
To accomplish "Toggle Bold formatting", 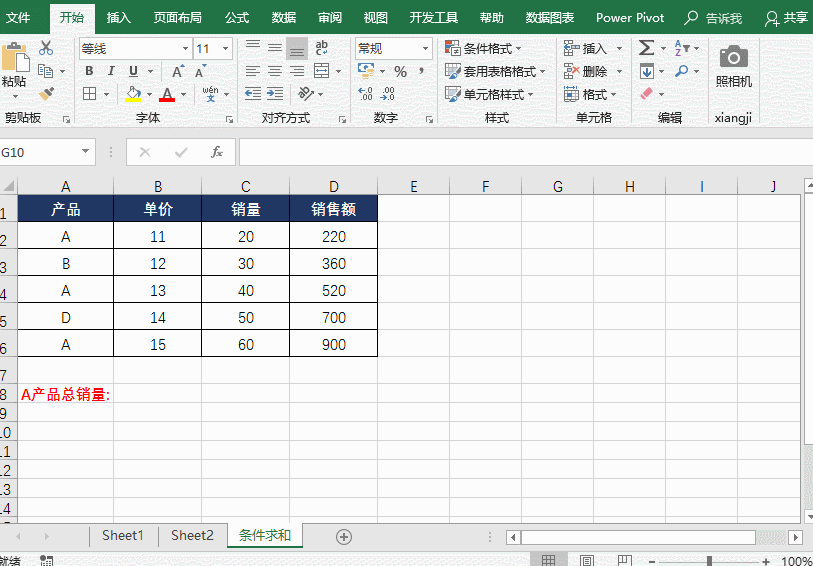I will pyautogui.click(x=89, y=72).
